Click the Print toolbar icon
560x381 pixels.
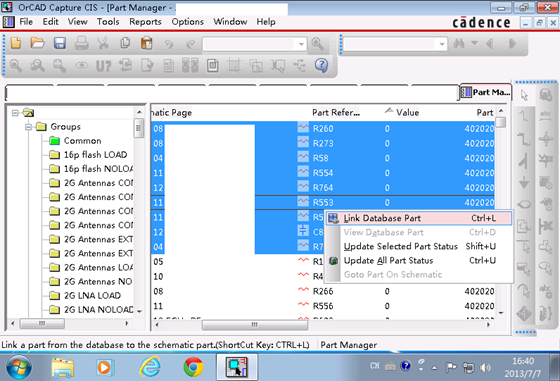(81, 43)
